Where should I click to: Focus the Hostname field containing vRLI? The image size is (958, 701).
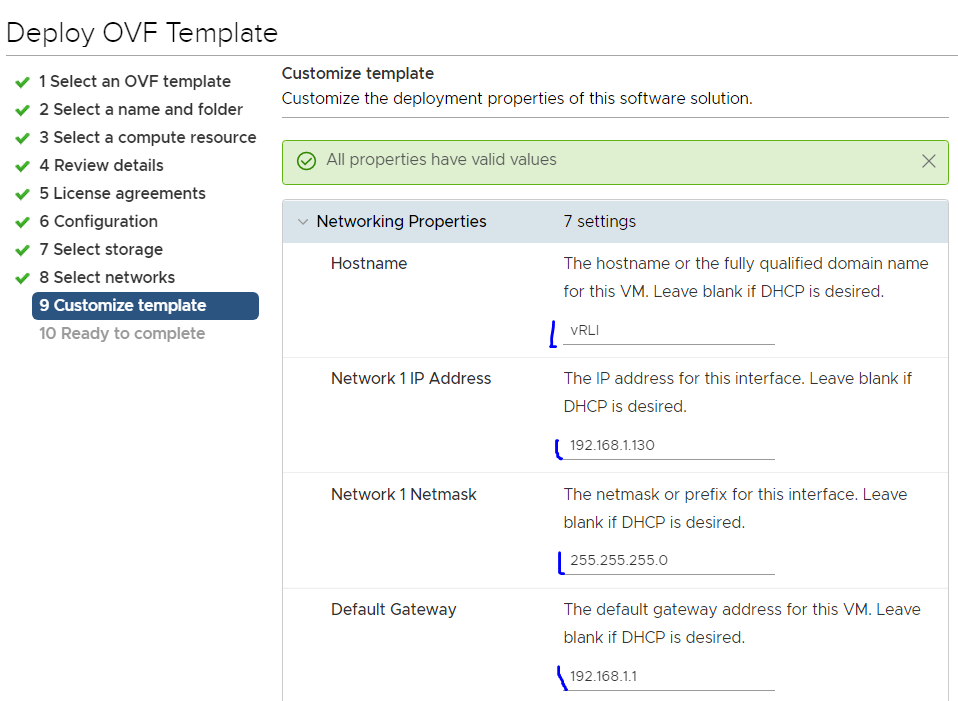(x=669, y=331)
